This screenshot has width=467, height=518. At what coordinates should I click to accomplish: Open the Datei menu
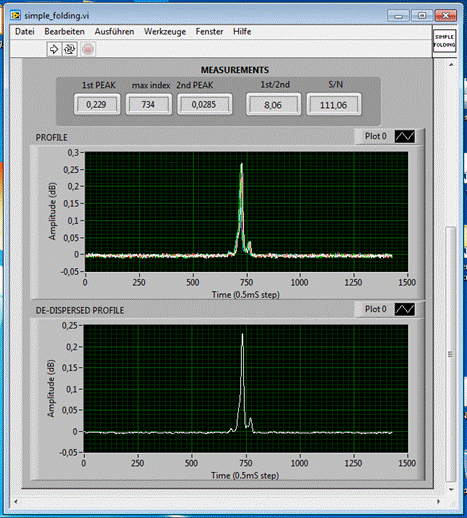[x=25, y=32]
